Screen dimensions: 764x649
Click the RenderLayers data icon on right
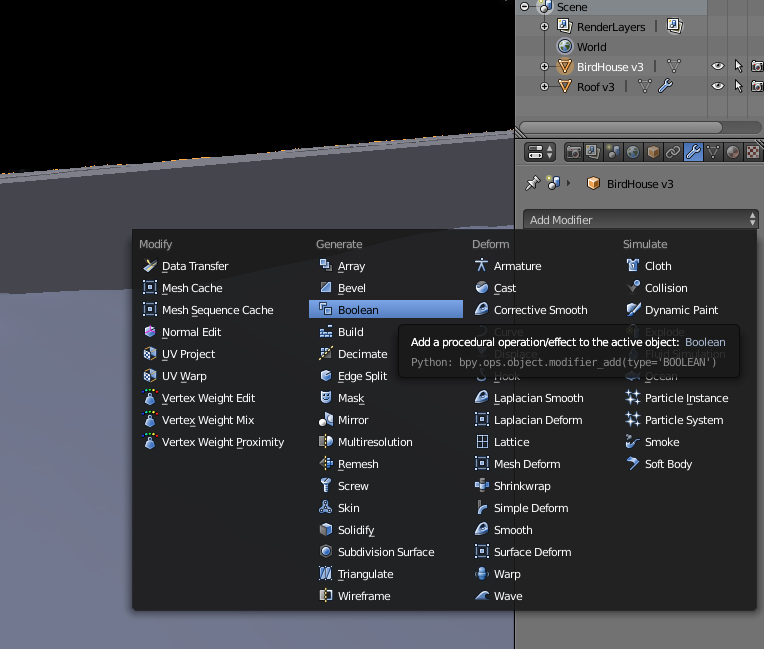click(x=675, y=26)
